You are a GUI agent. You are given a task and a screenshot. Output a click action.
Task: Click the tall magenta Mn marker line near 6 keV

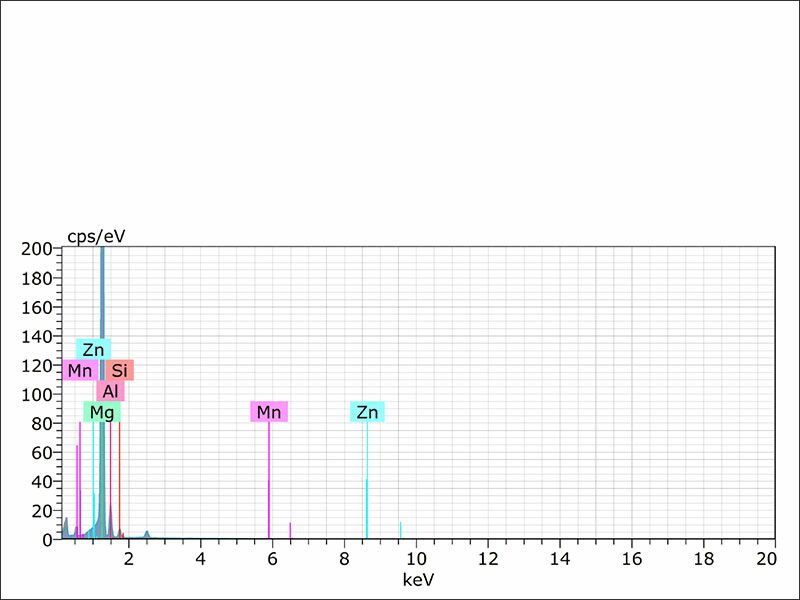pos(269,480)
